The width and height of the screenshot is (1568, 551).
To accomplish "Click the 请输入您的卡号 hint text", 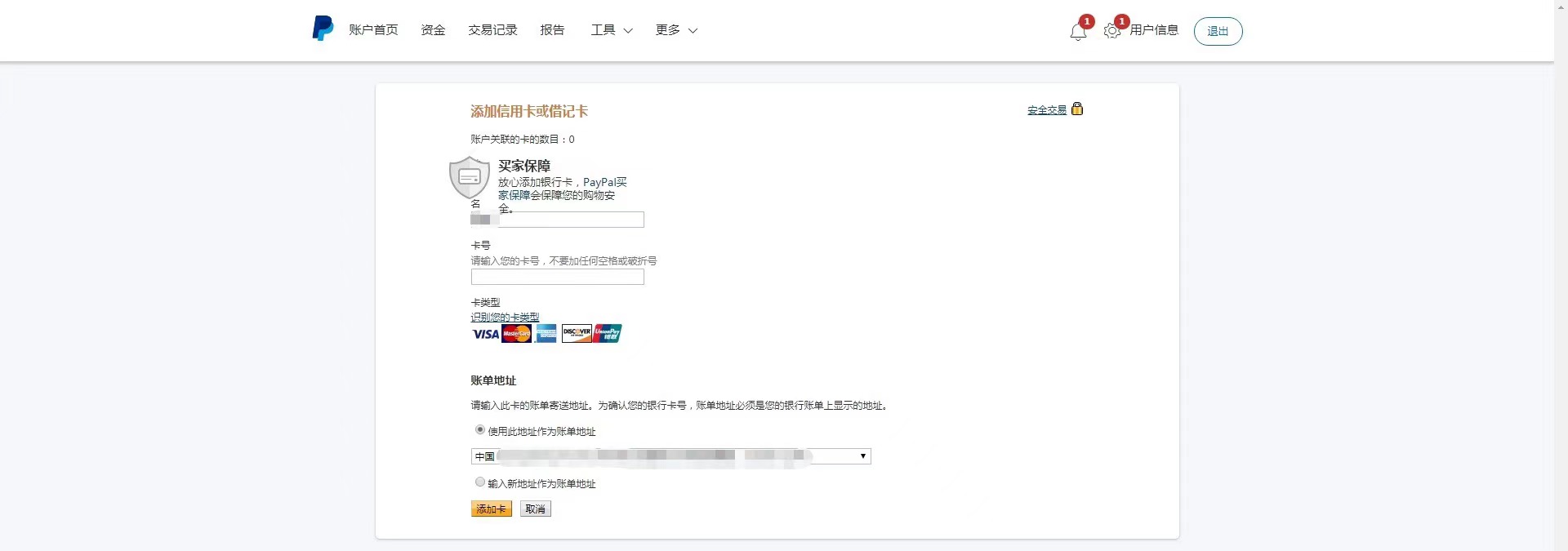I will pos(563,260).
